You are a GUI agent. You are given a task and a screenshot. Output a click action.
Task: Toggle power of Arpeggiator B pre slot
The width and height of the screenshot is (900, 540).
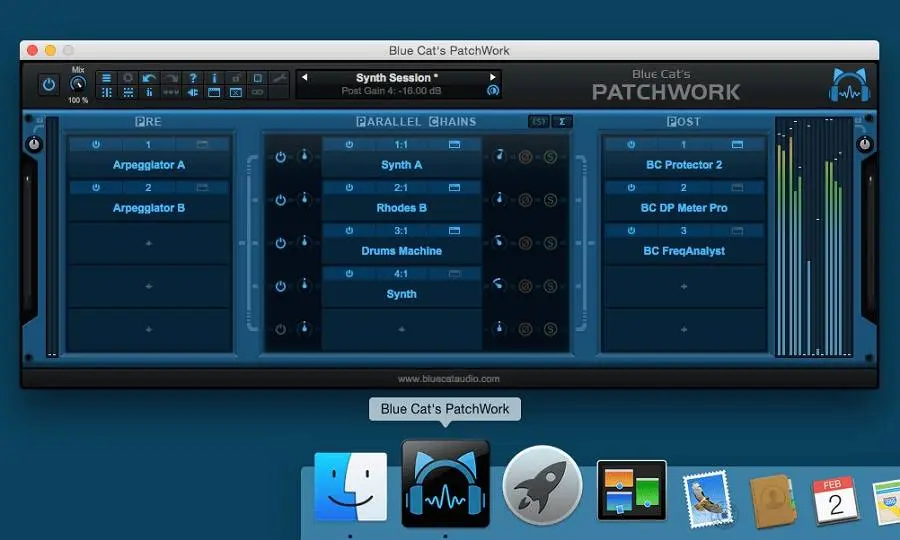click(96, 188)
